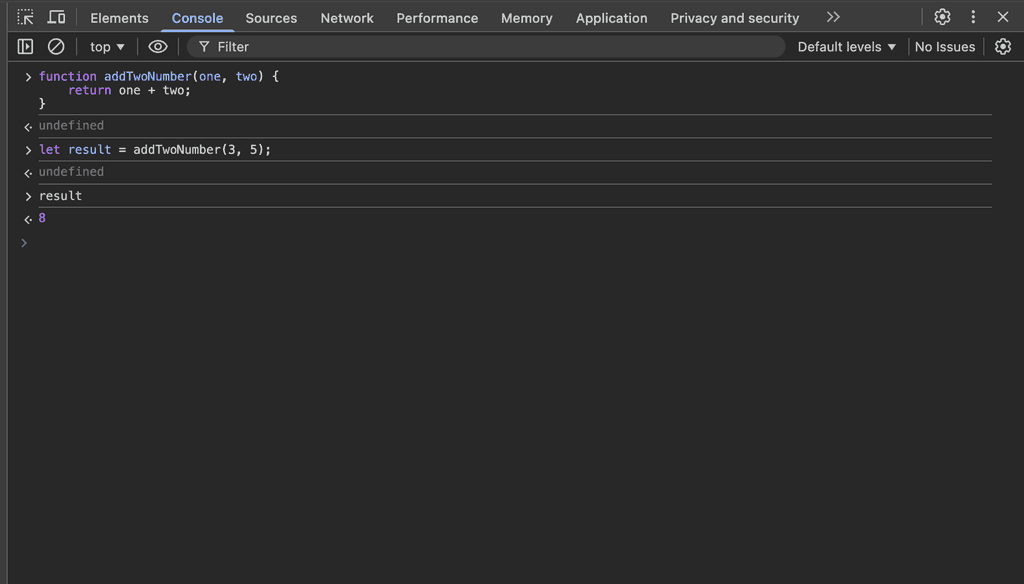Screen dimensions: 1024x584
Task: Open console settings gear icon
Action: [1003, 47]
